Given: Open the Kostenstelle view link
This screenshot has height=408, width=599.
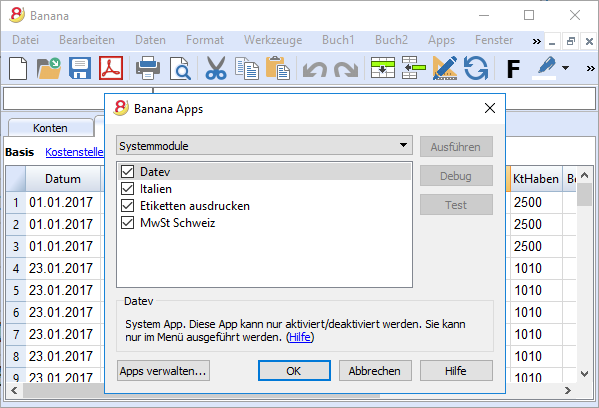Looking at the screenshot, I should coord(74,152).
